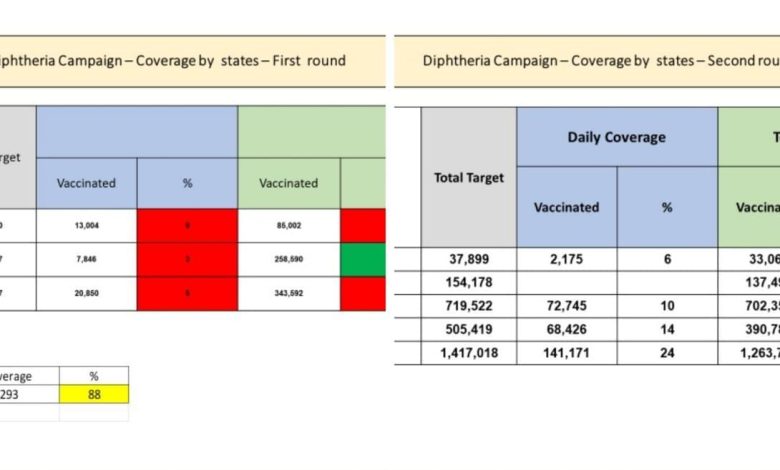Click the 258,590 total vaccinated cell

point(289,260)
